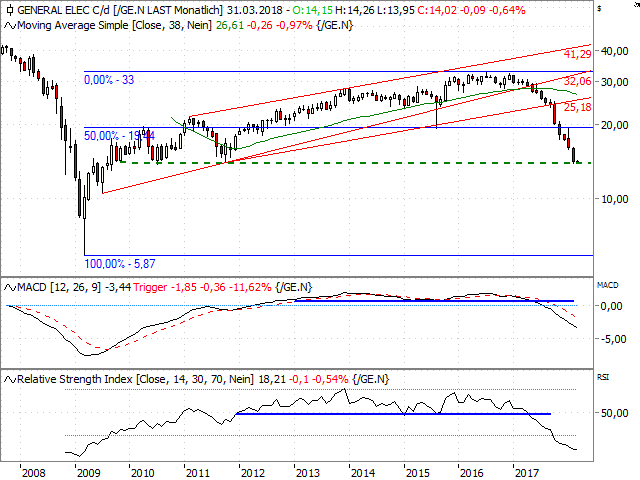Click the 50,00 RSI axis label
Viewport: 640px width, 480px height.
tap(614, 413)
